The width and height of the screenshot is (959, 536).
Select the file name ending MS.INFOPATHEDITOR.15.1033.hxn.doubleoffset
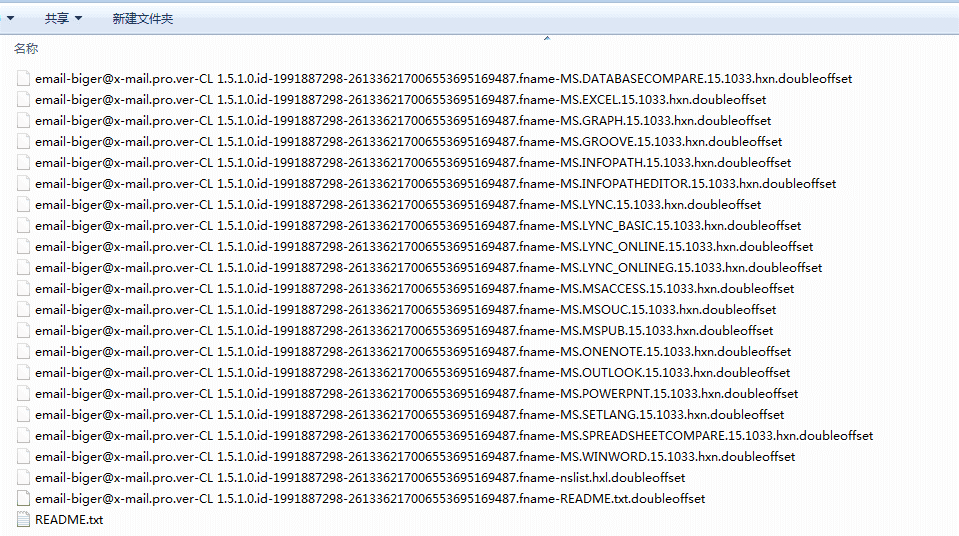tap(435, 184)
